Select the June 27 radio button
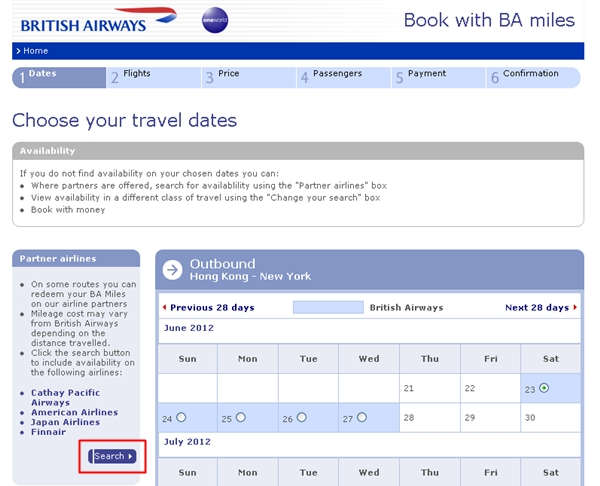 (x=362, y=417)
